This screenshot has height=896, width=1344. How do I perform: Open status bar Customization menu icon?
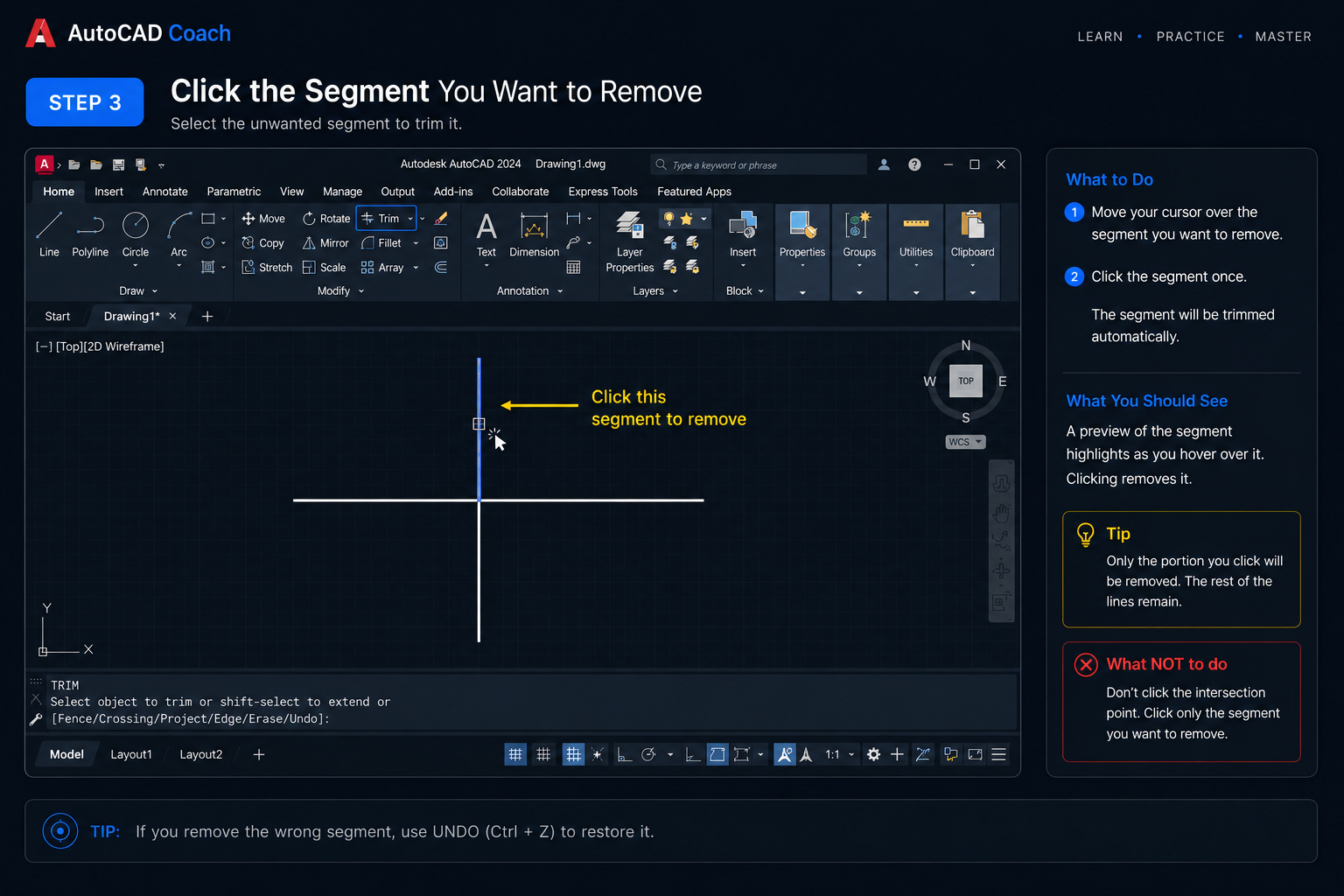998,754
